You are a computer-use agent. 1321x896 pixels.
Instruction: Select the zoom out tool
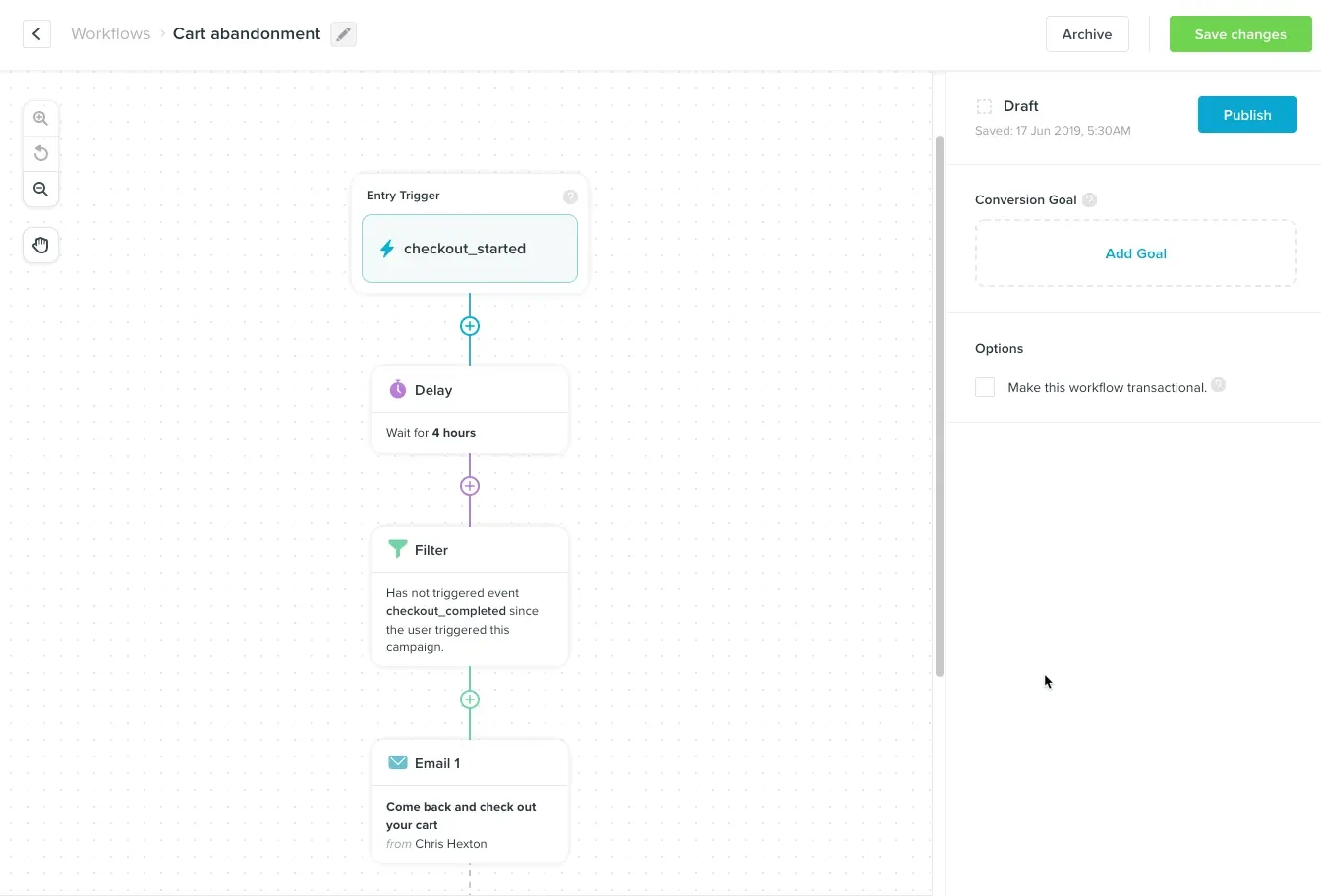[x=40, y=189]
